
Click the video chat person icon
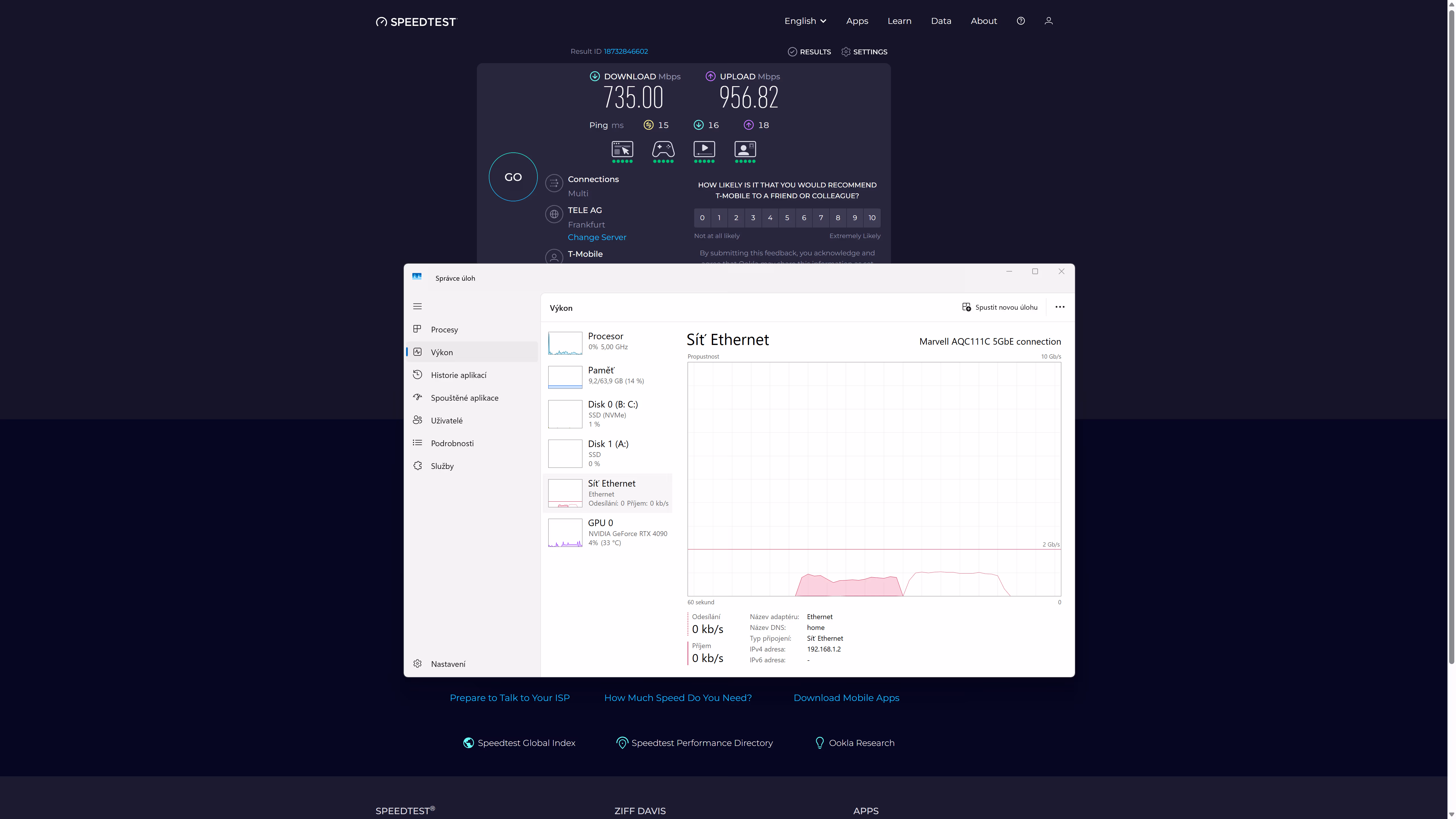tap(745, 149)
